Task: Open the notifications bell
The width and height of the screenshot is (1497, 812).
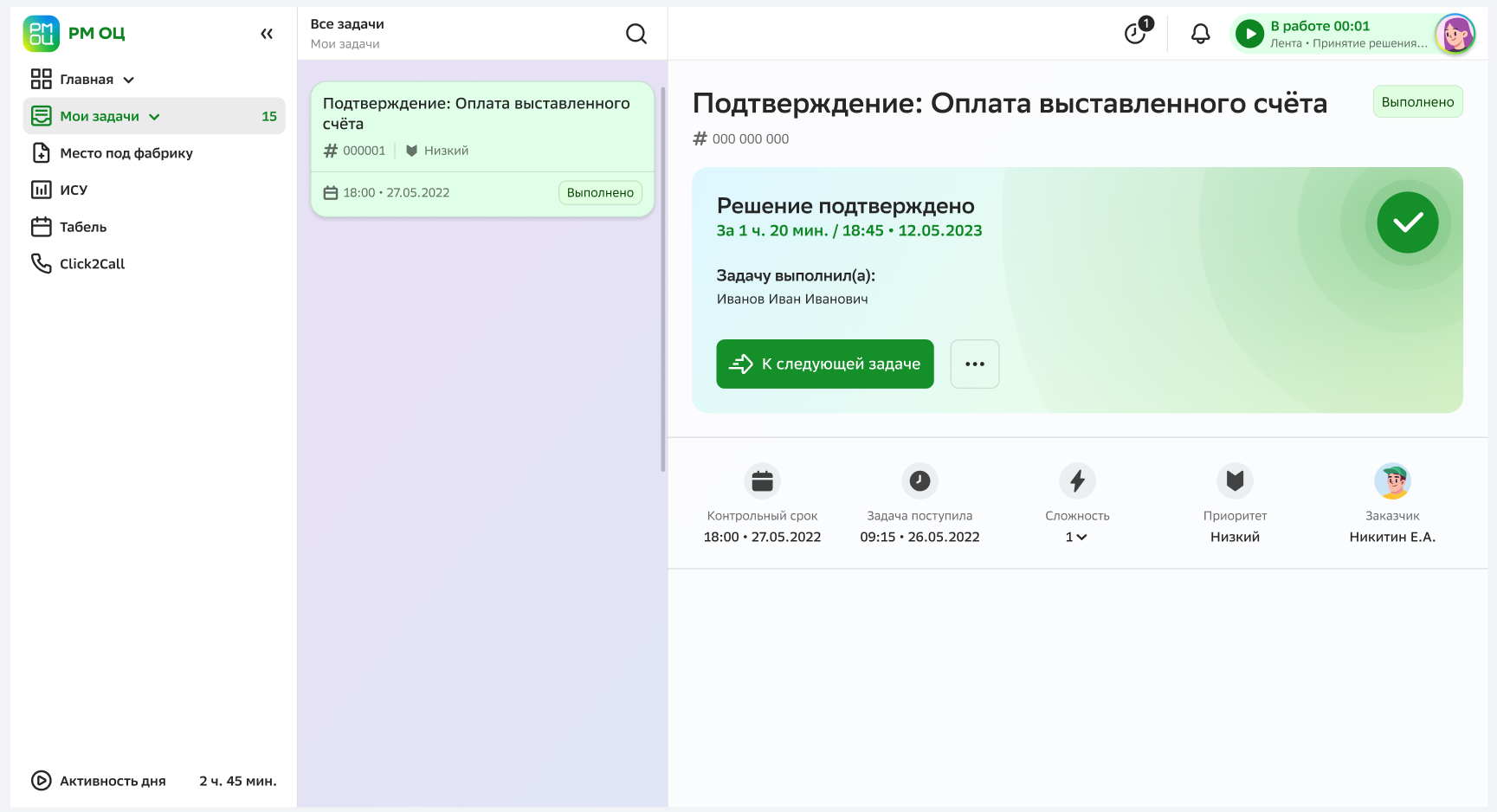Action: coord(1200,34)
